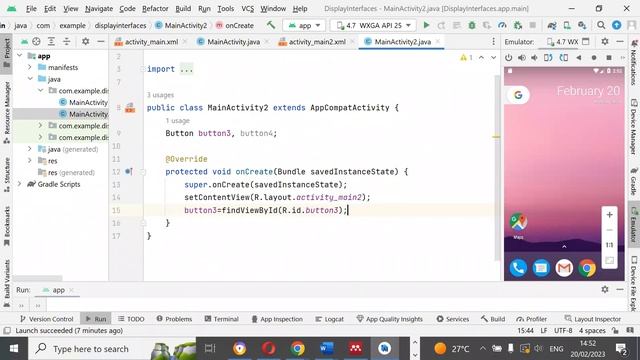Open the Navigate menu

[99, 8]
